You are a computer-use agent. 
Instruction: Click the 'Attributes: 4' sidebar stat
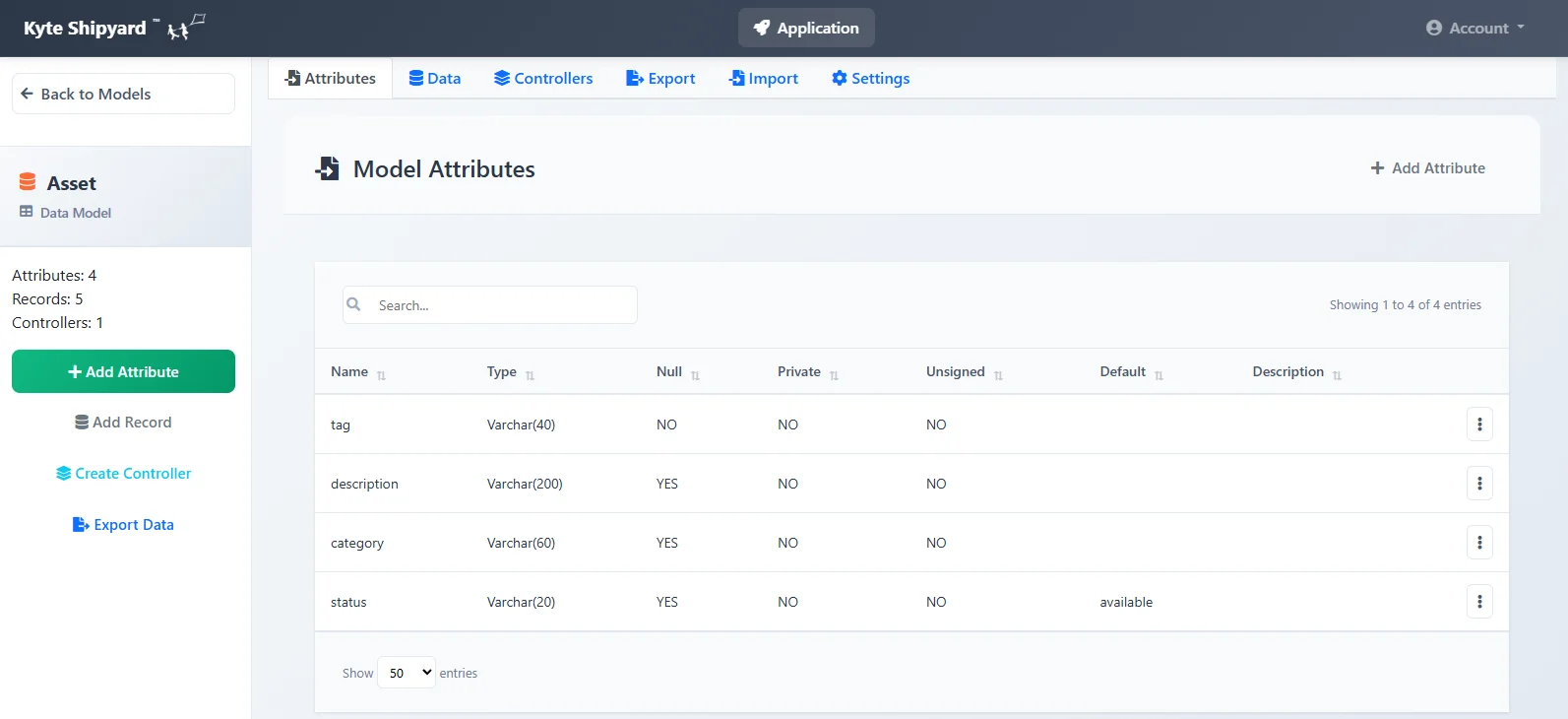click(x=54, y=275)
